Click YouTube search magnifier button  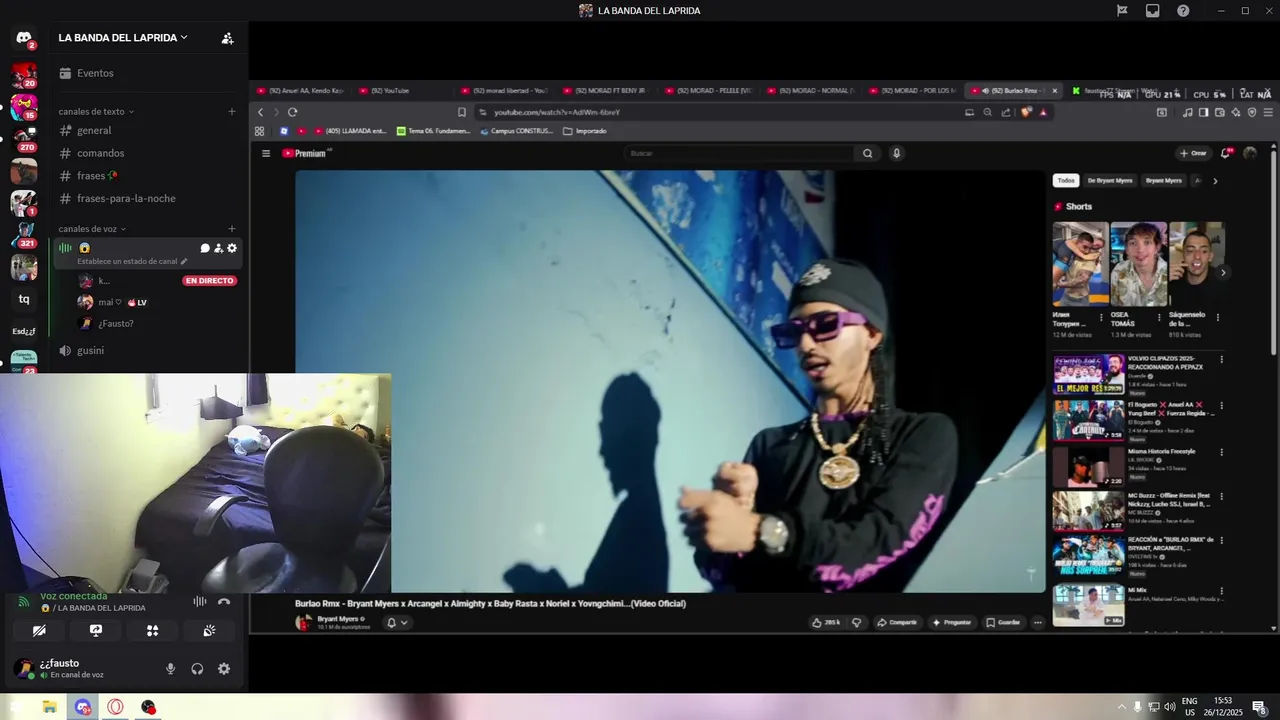(868, 153)
